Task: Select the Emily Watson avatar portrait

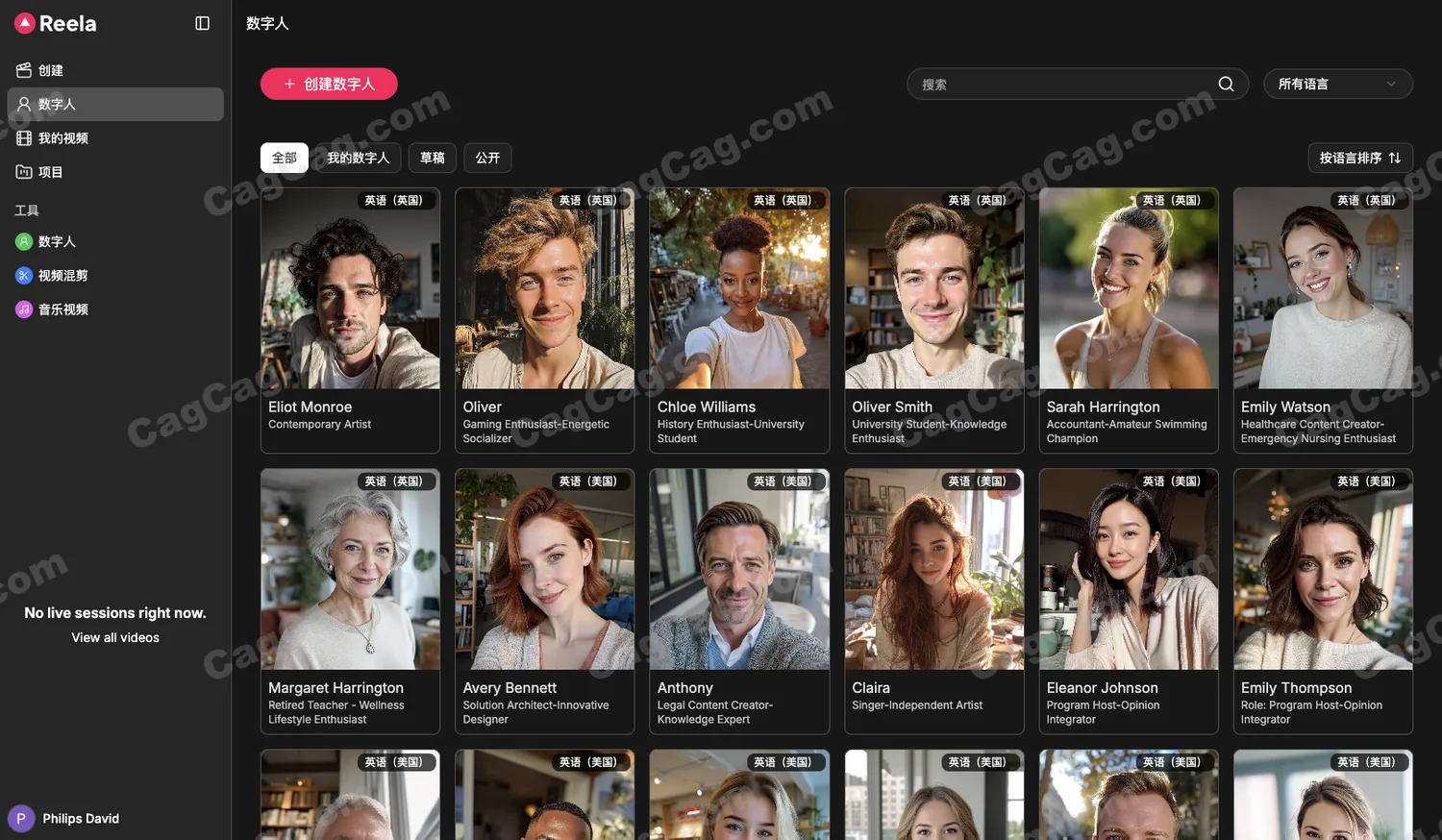Action: pyautogui.click(x=1324, y=288)
